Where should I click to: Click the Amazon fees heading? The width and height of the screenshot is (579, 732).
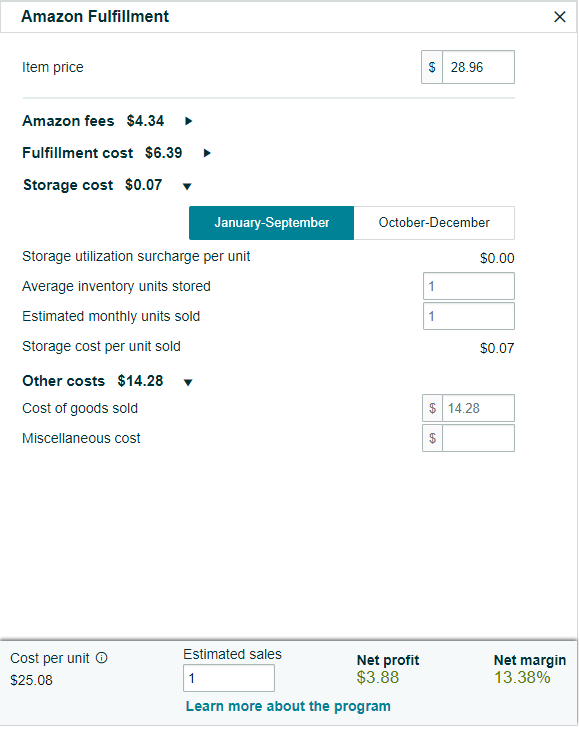[68, 121]
